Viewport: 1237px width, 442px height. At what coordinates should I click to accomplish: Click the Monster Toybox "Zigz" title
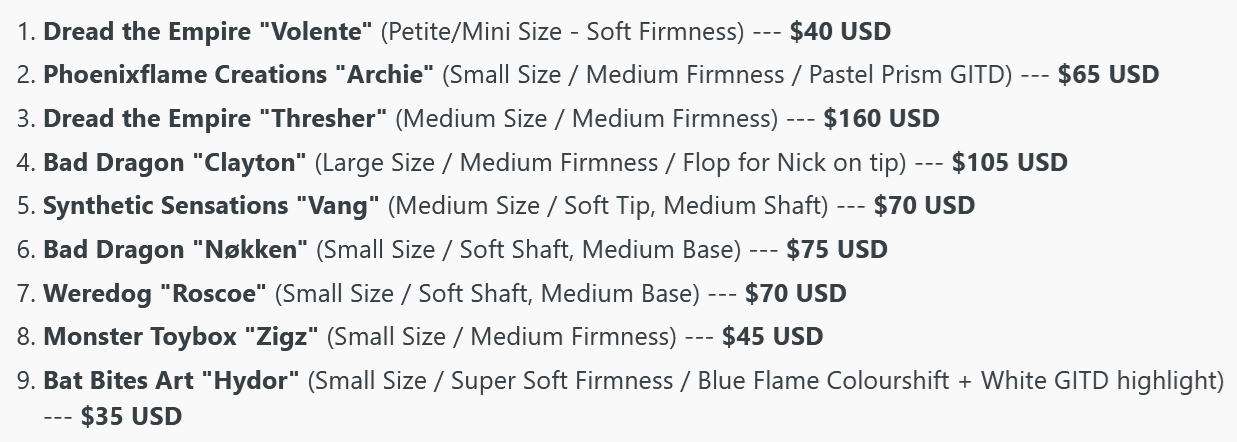click(x=180, y=337)
